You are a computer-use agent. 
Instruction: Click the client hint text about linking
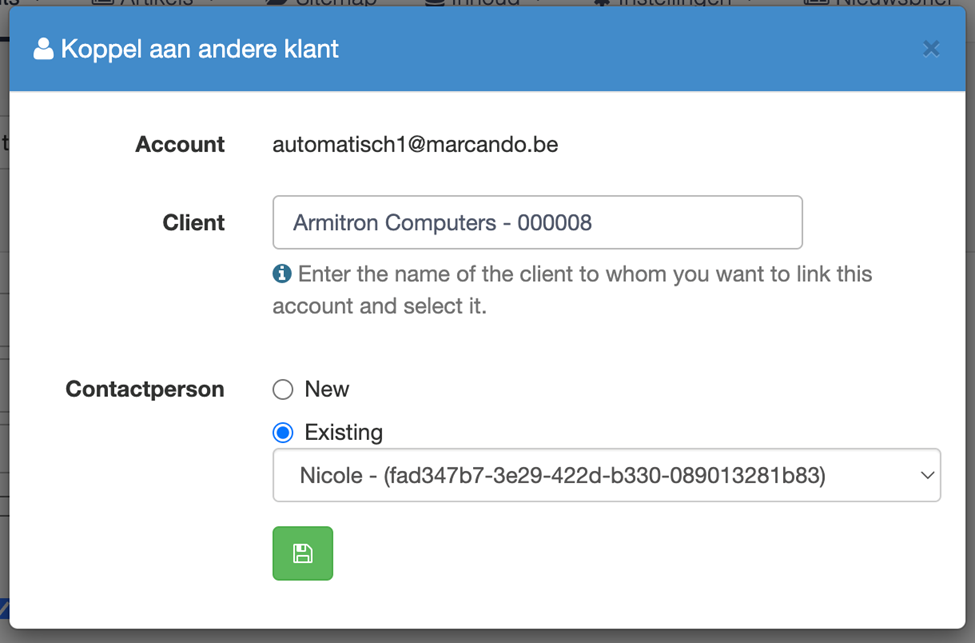572,290
